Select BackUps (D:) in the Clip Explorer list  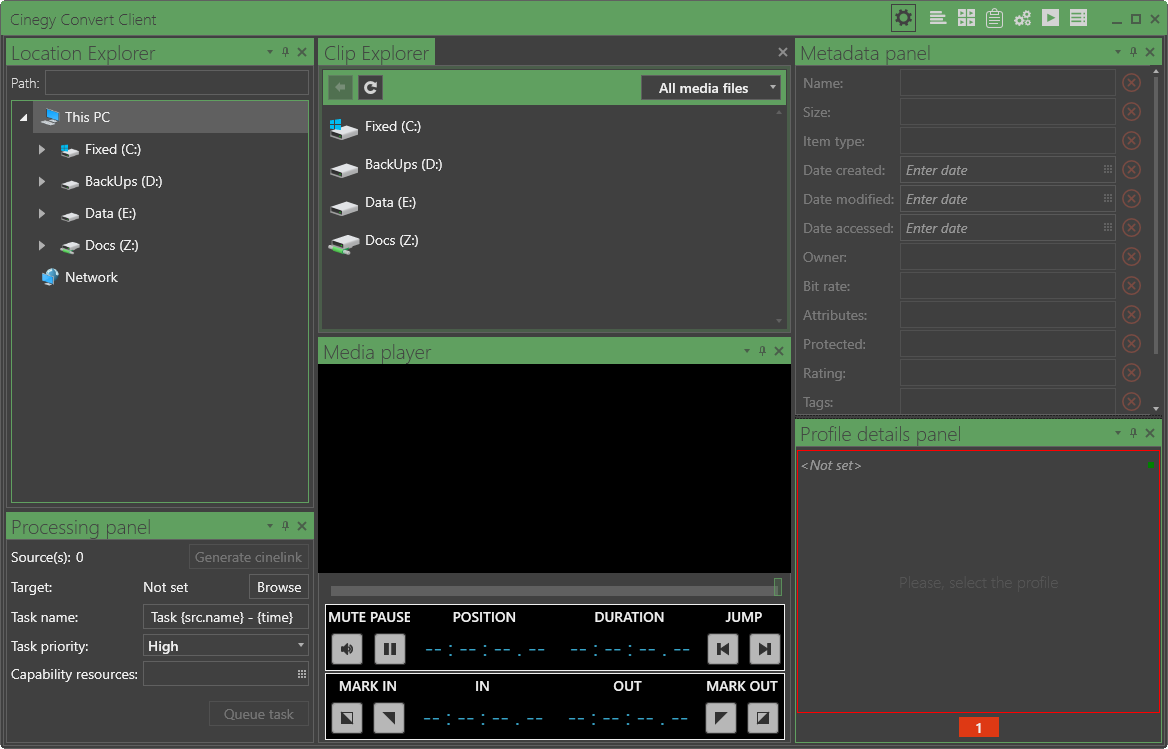tap(403, 165)
